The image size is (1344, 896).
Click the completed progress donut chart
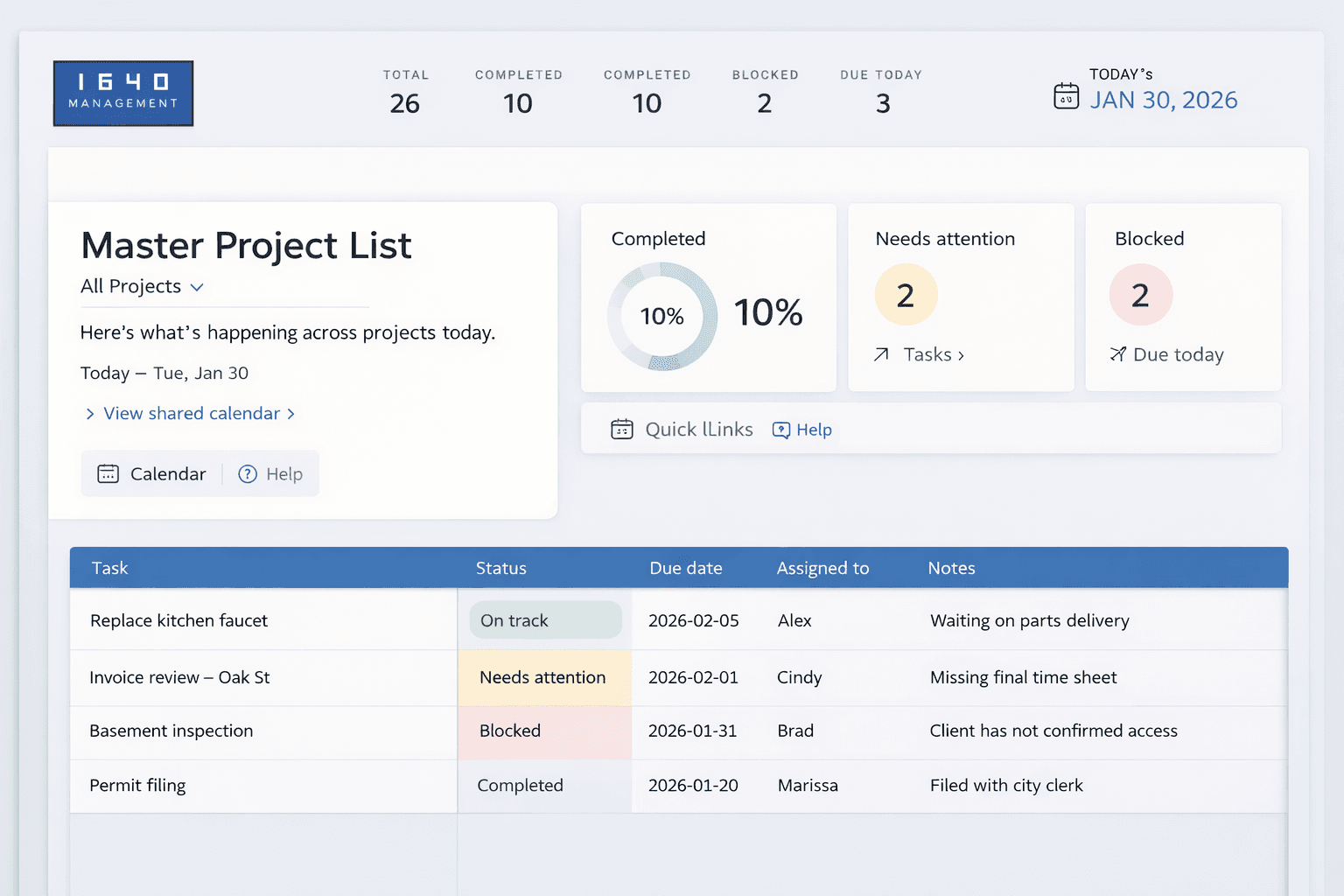click(662, 316)
